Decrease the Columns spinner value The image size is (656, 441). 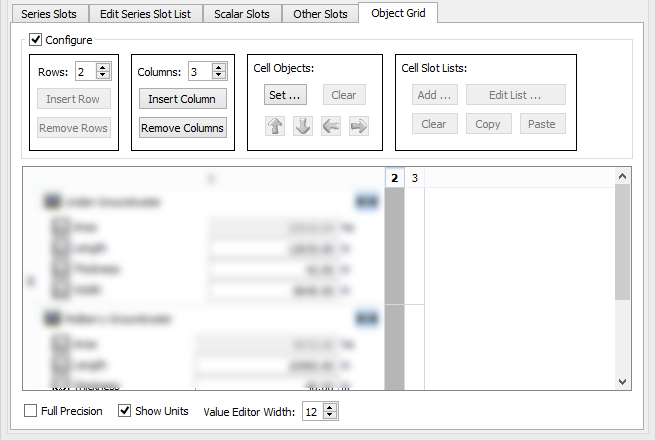click(x=217, y=76)
